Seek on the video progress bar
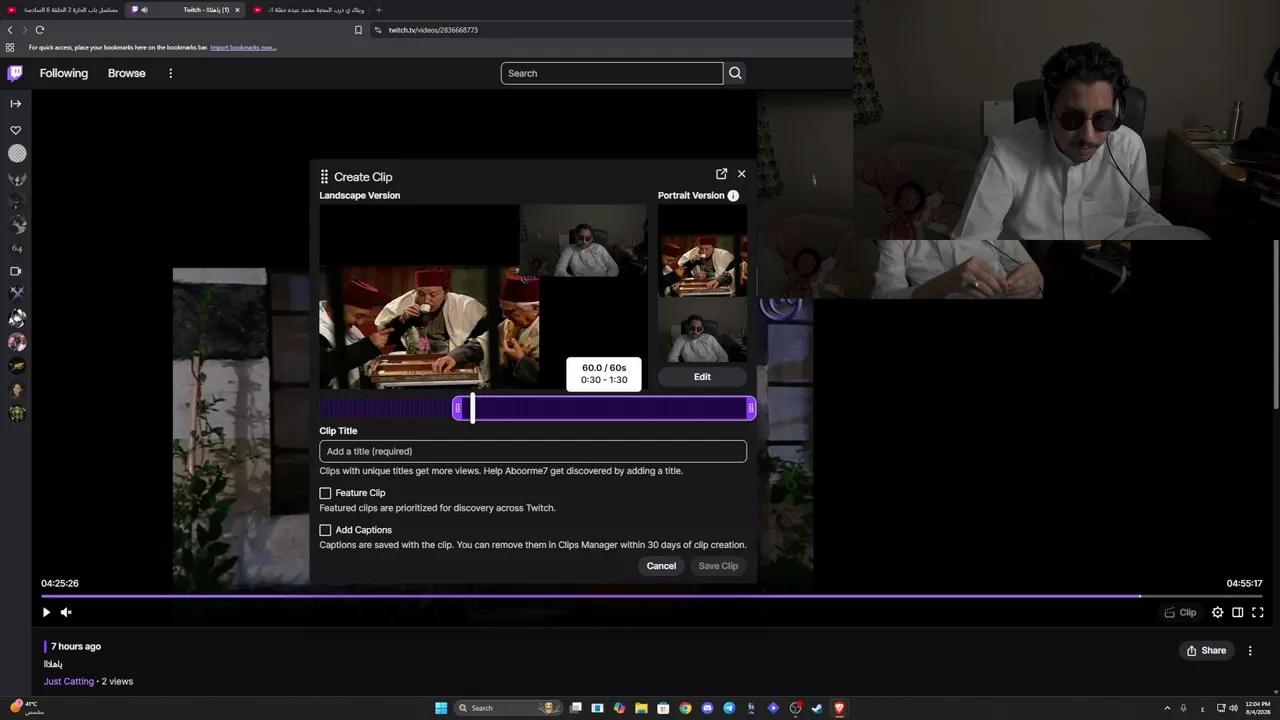The width and height of the screenshot is (1280, 720). tap(652, 596)
